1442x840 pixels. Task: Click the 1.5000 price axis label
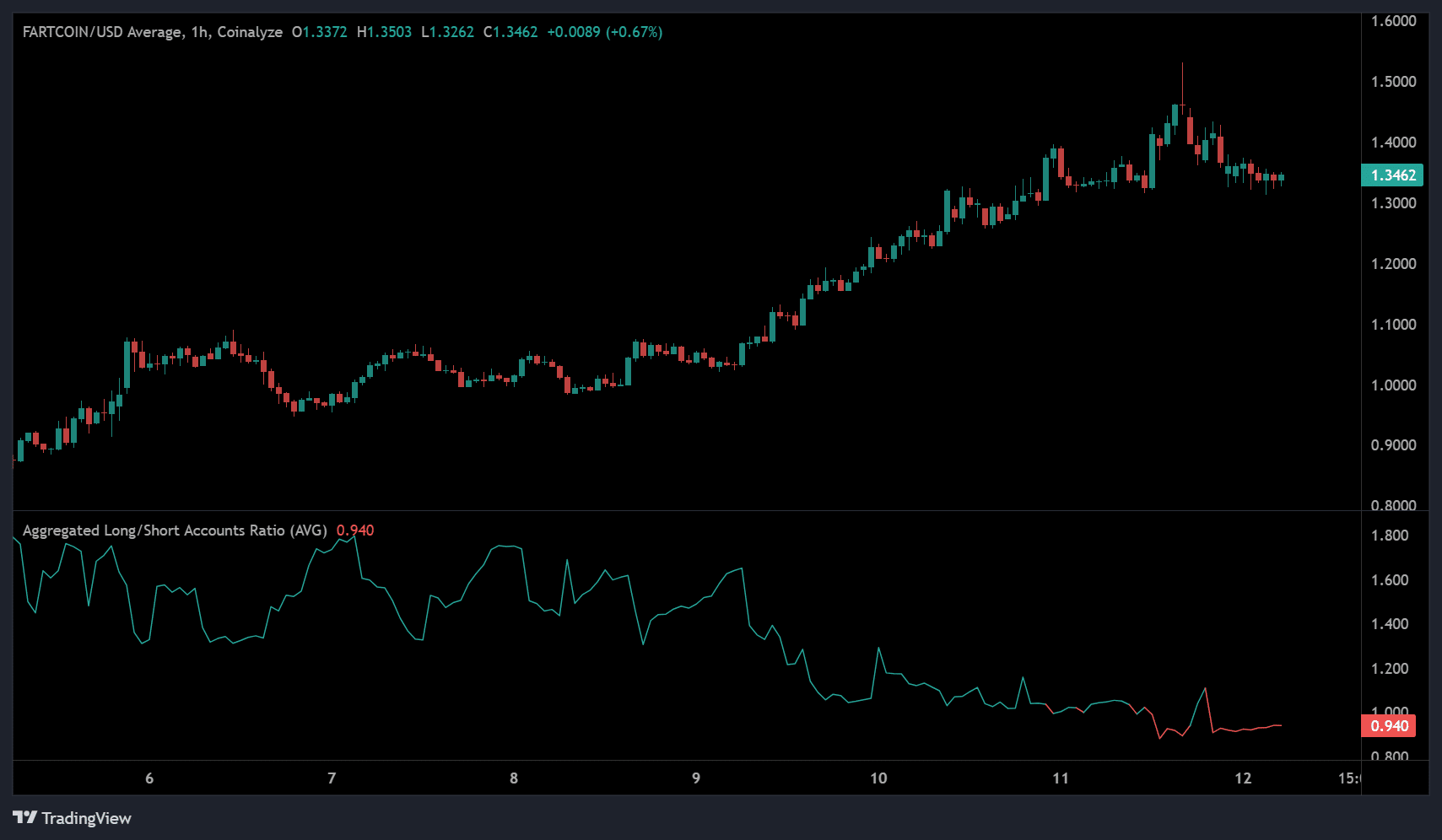click(x=1393, y=82)
